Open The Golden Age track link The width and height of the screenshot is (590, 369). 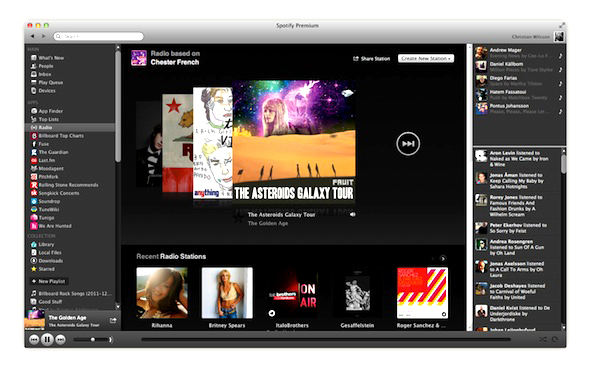[x=268, y=223]
